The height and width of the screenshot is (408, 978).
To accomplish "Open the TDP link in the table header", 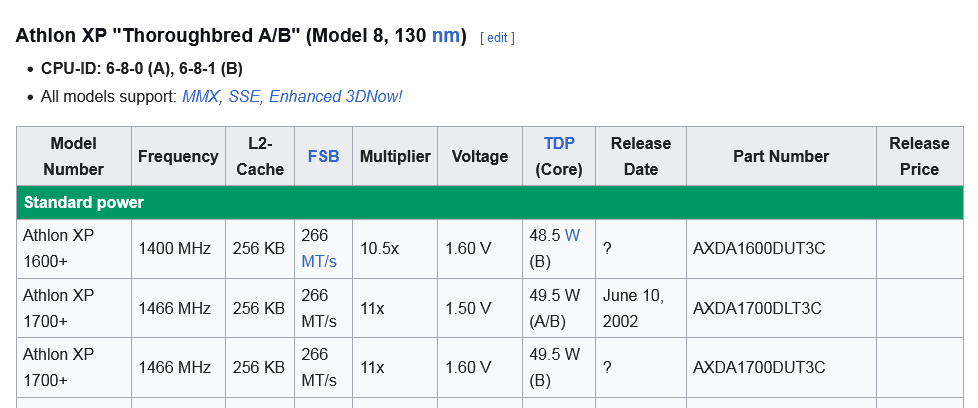I will tap(559, 144).
